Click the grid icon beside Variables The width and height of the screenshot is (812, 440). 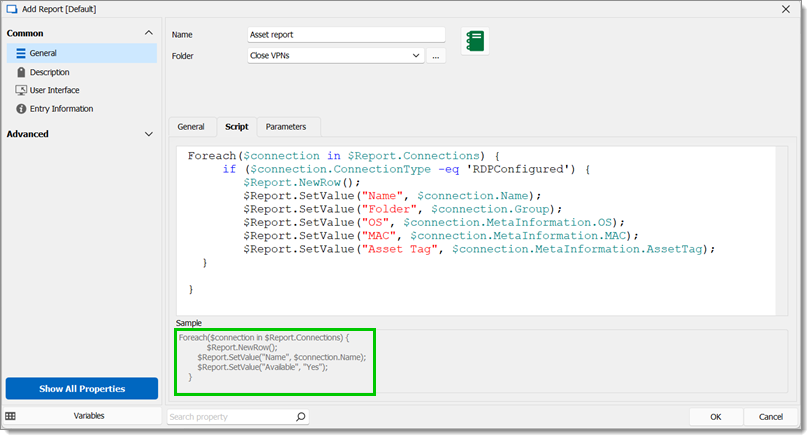10,416
